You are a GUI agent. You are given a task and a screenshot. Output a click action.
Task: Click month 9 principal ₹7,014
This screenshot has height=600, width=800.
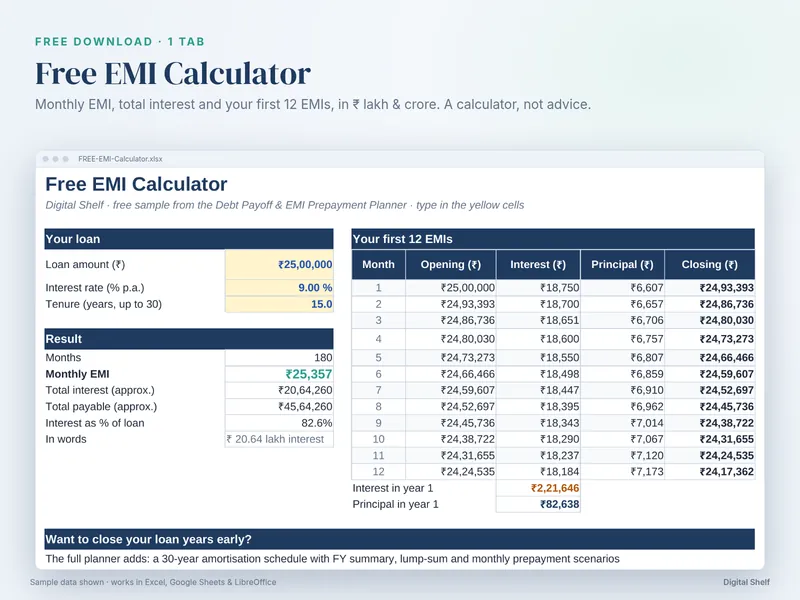pyautogui.click(x=622, y=423)
